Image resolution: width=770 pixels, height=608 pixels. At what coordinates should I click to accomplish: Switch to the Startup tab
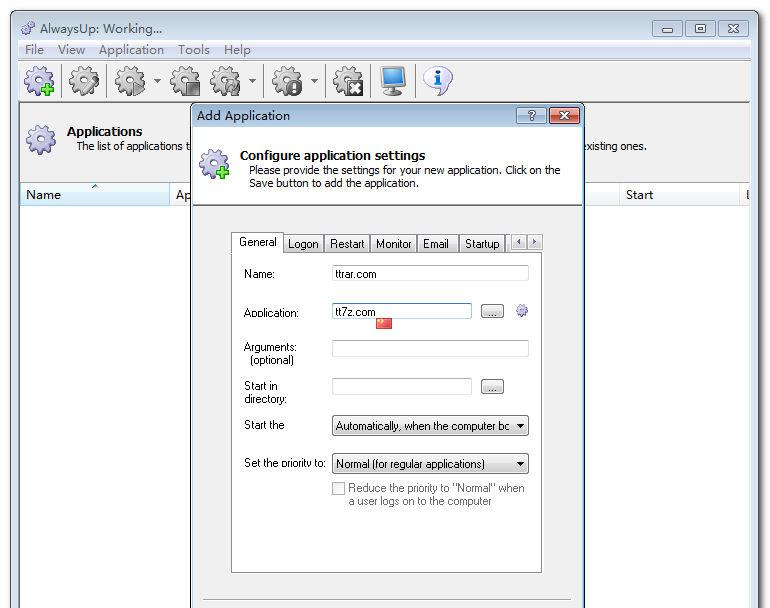482,244
